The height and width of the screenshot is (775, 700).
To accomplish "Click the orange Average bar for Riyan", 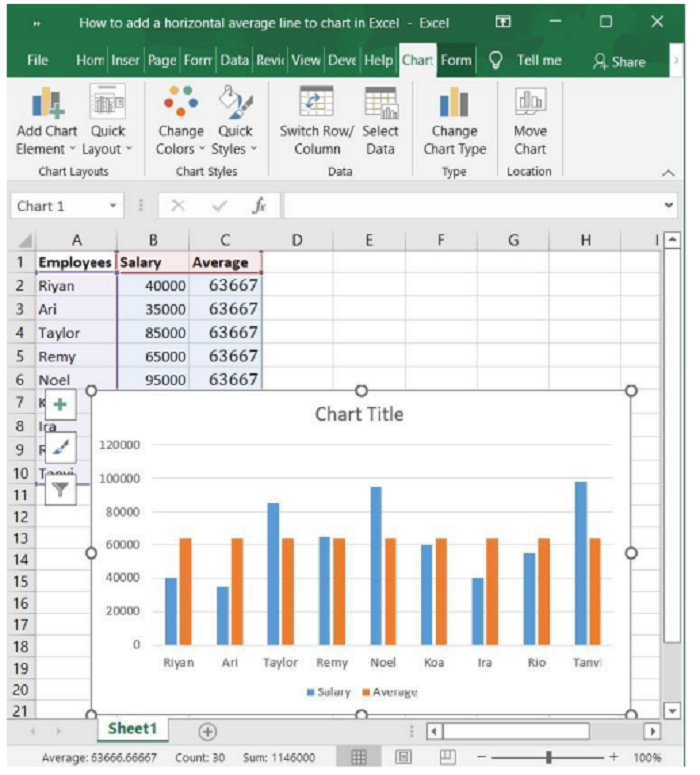I will tap(185, 592).
